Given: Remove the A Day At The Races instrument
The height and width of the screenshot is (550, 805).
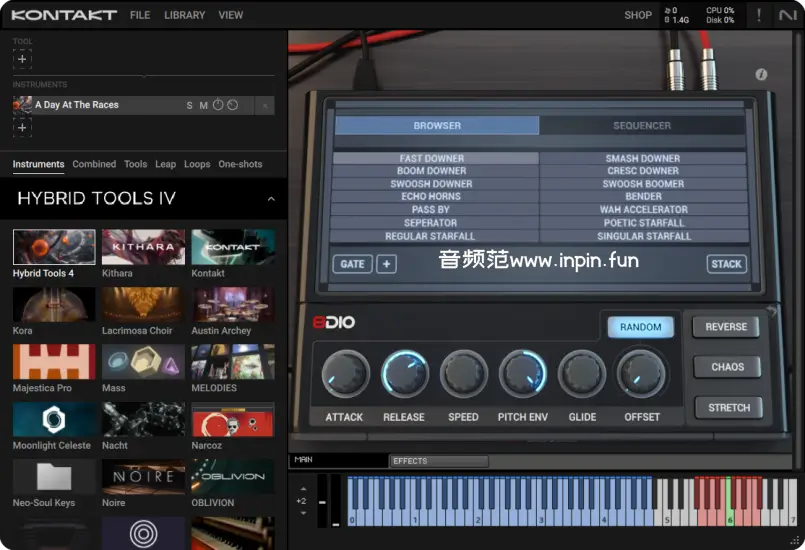Looking at the screenshot, I should point(265,105).
